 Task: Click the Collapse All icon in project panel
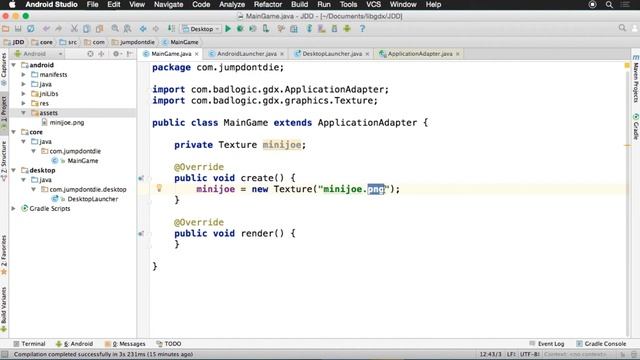pos(101,53)
